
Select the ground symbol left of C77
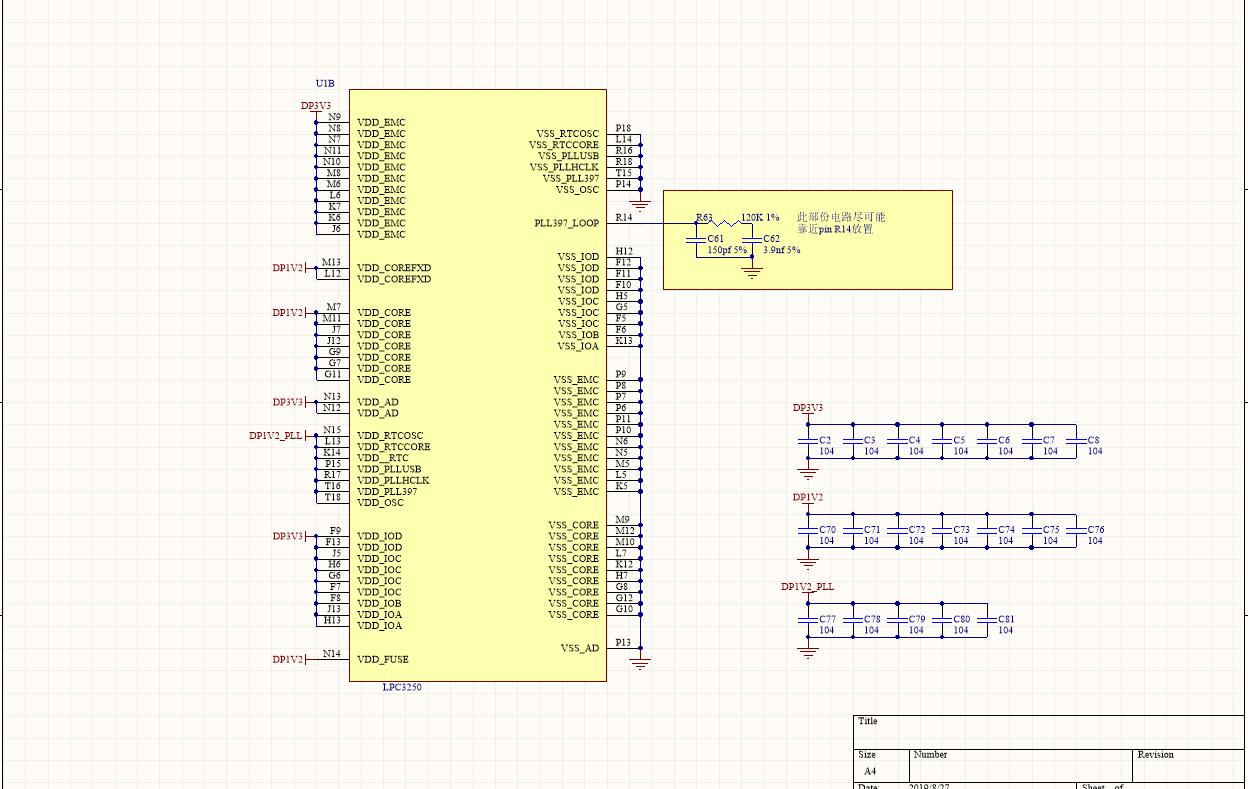click(808, 652)
